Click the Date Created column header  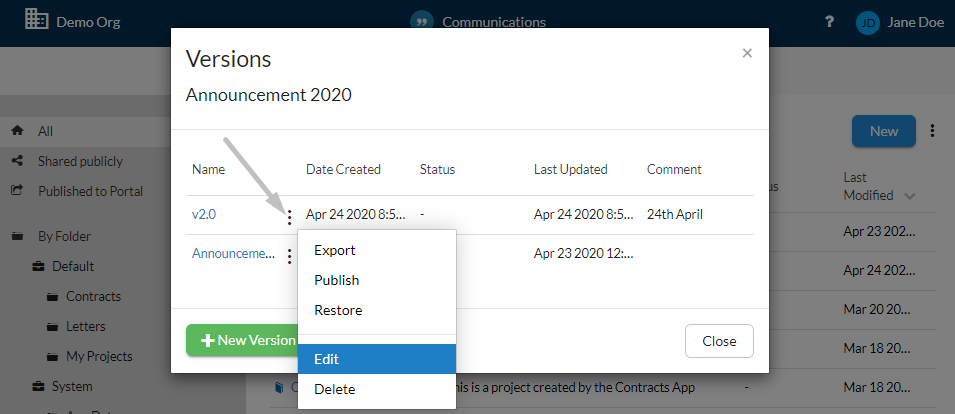click(344, 169)
